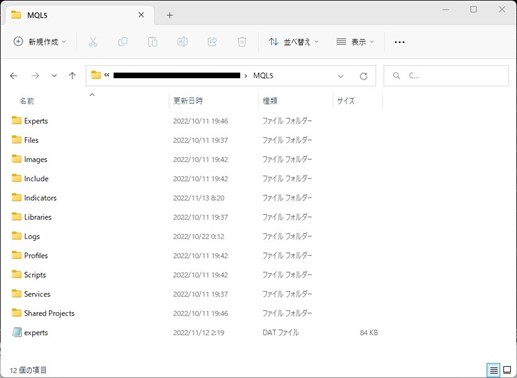Click date 2022/11/12 2:19 cell

(x=199, y=332)
